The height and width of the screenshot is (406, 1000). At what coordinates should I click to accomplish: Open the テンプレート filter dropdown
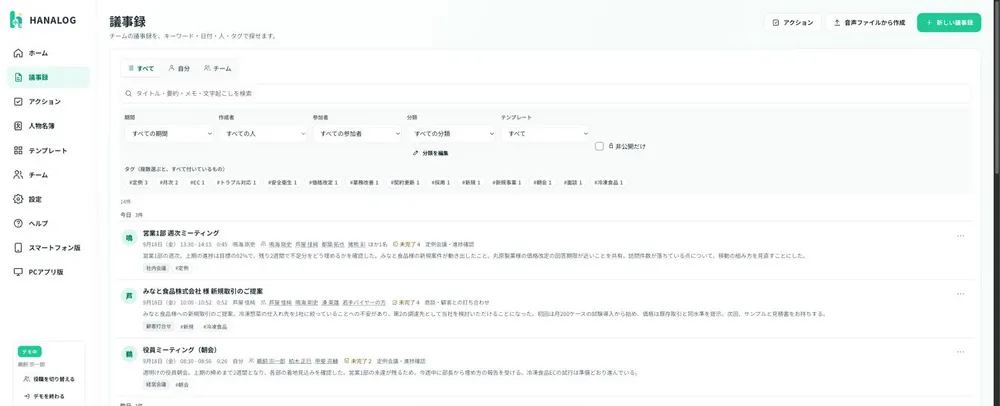(x=546, y=134)
